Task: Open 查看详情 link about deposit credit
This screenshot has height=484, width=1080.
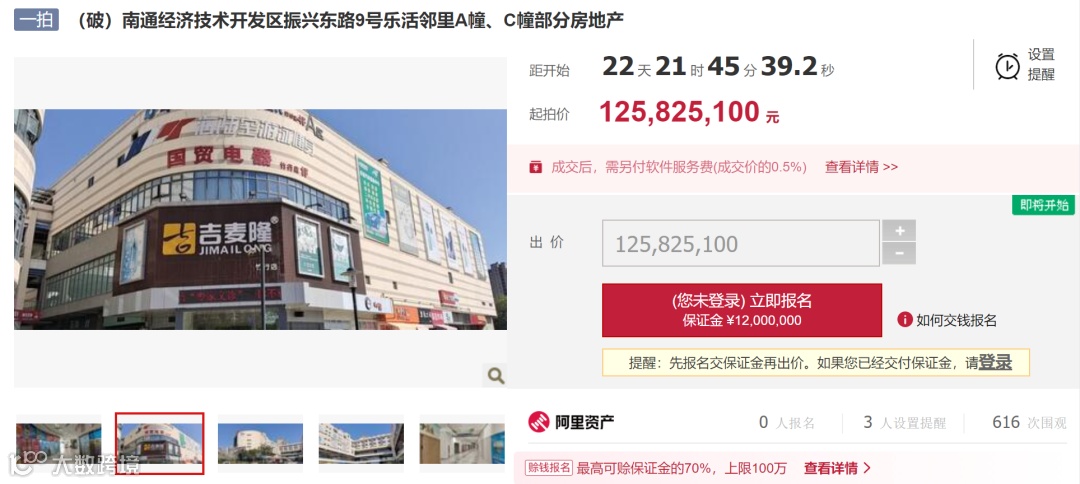Action: 837,468
